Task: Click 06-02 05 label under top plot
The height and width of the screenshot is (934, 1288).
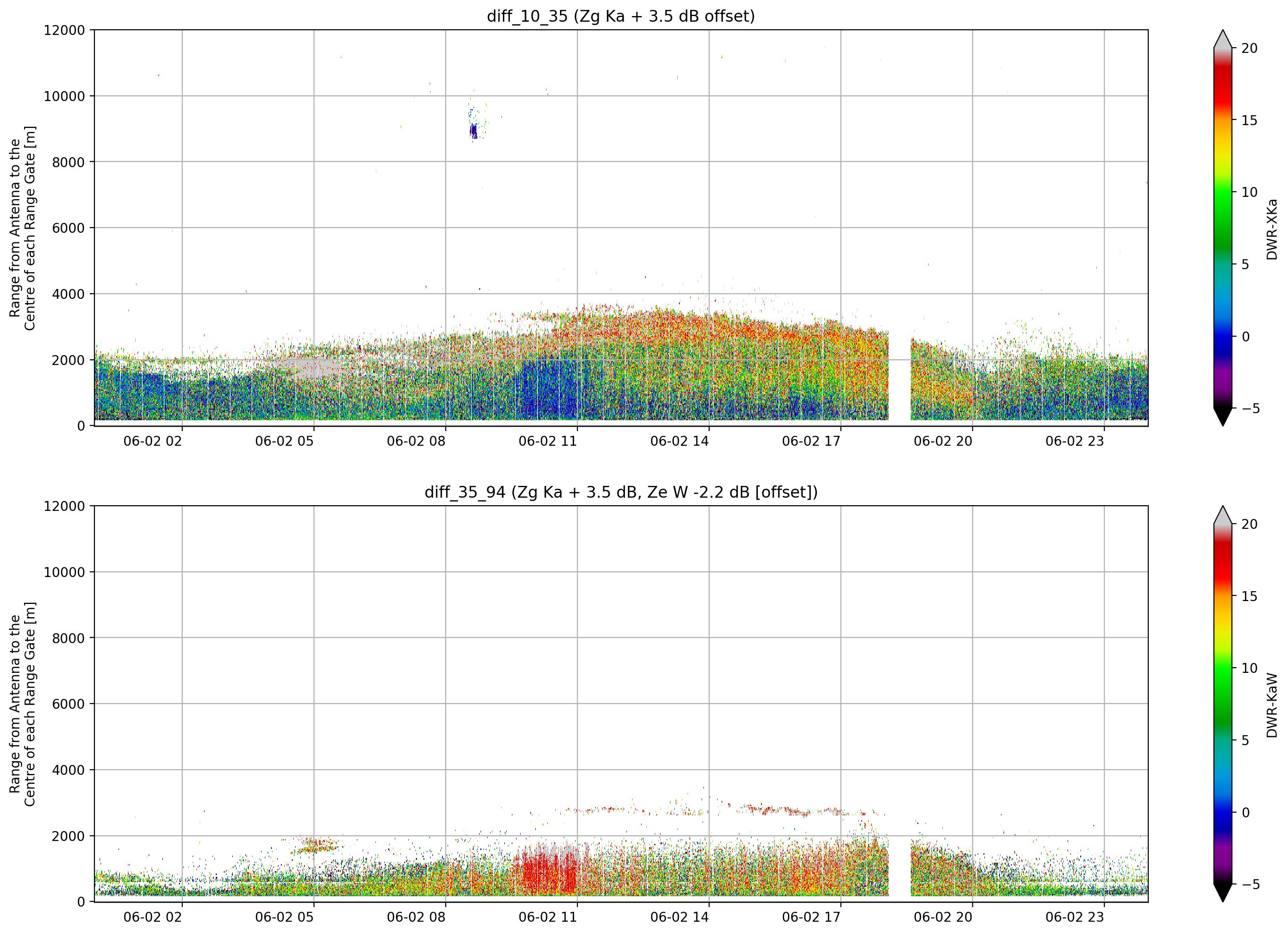Action: click(285, 441)
